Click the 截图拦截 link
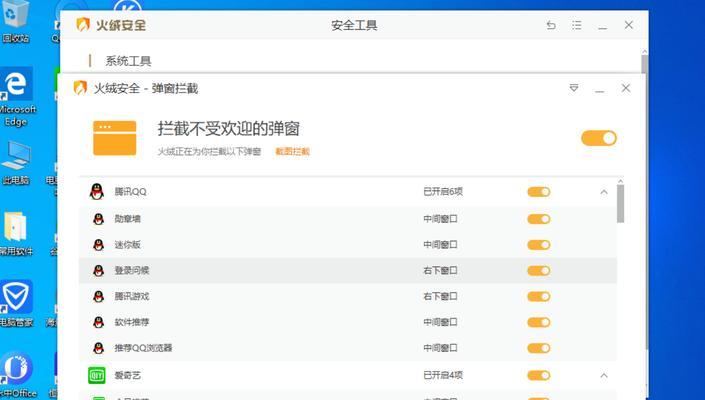 tap(293, 151)
